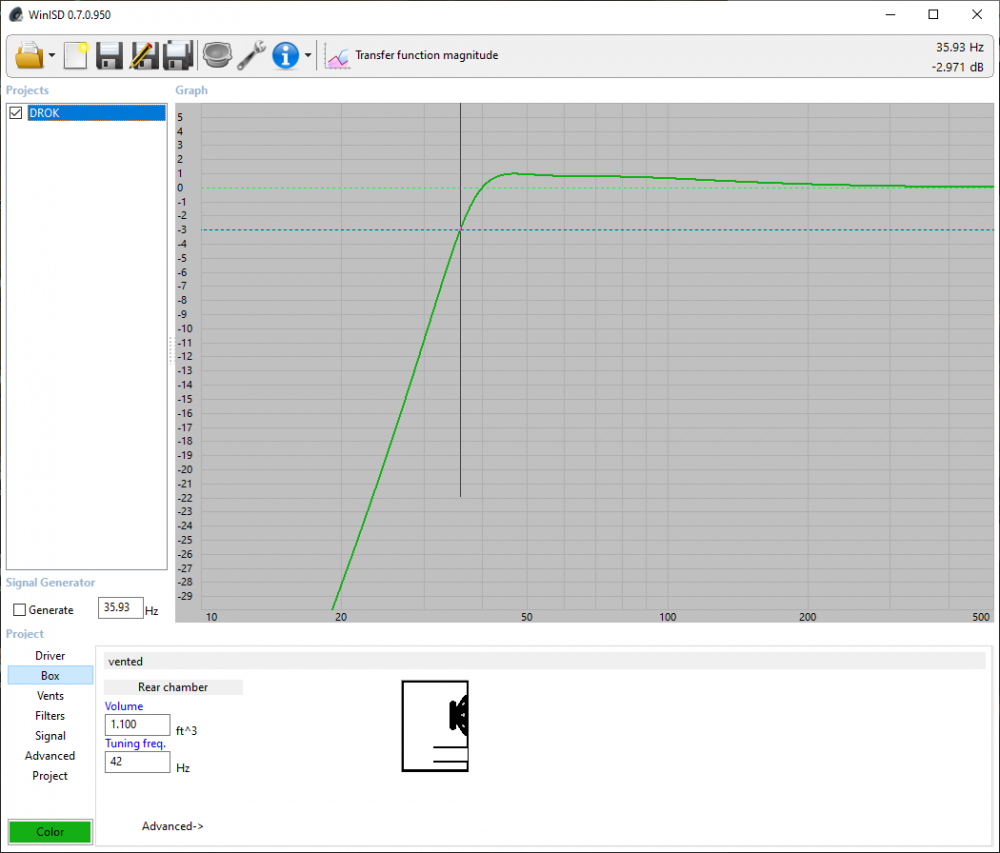Click the green Color button
This screenshot has width=1000, height=853.
pyautogui.click(x=50, y=832)
